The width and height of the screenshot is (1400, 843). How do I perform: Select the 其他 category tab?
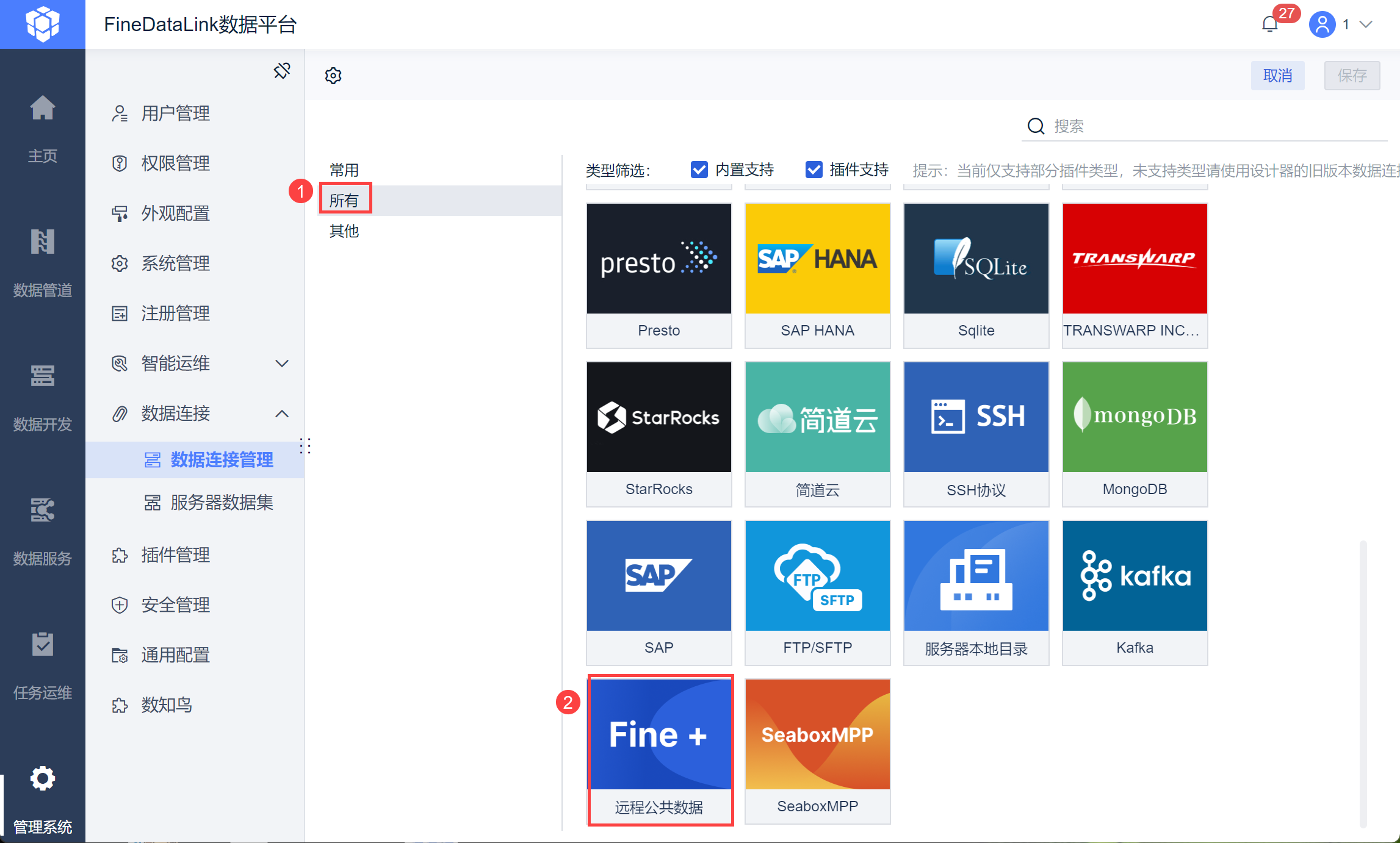tap(344, 231)
